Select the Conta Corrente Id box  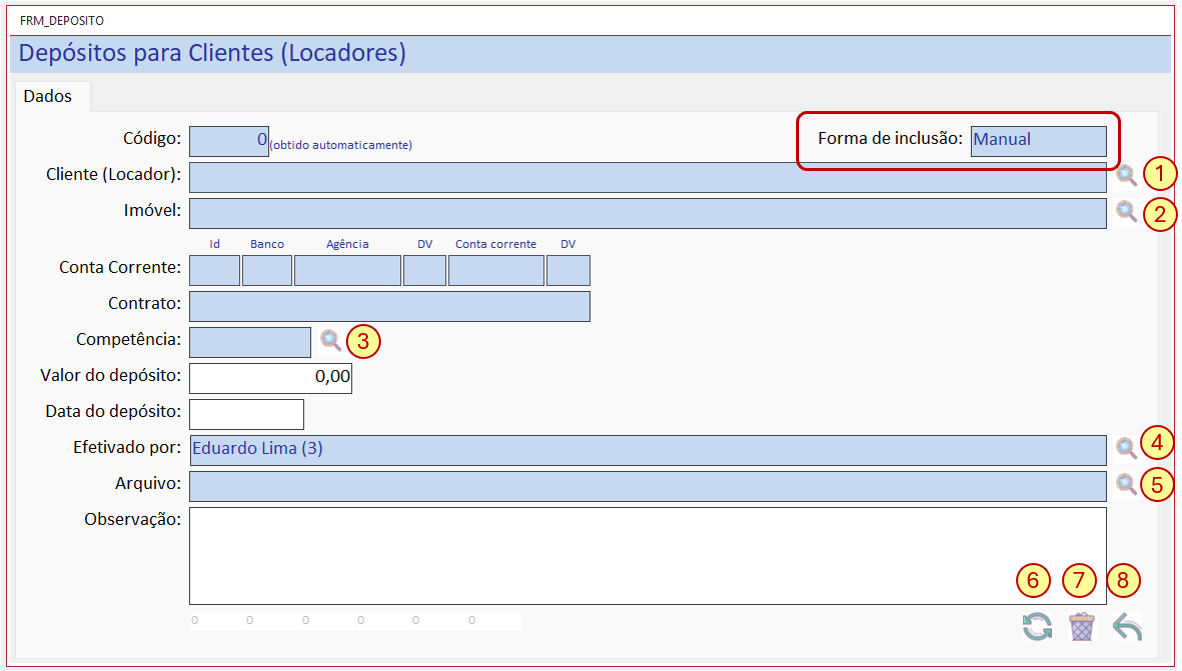214,271
